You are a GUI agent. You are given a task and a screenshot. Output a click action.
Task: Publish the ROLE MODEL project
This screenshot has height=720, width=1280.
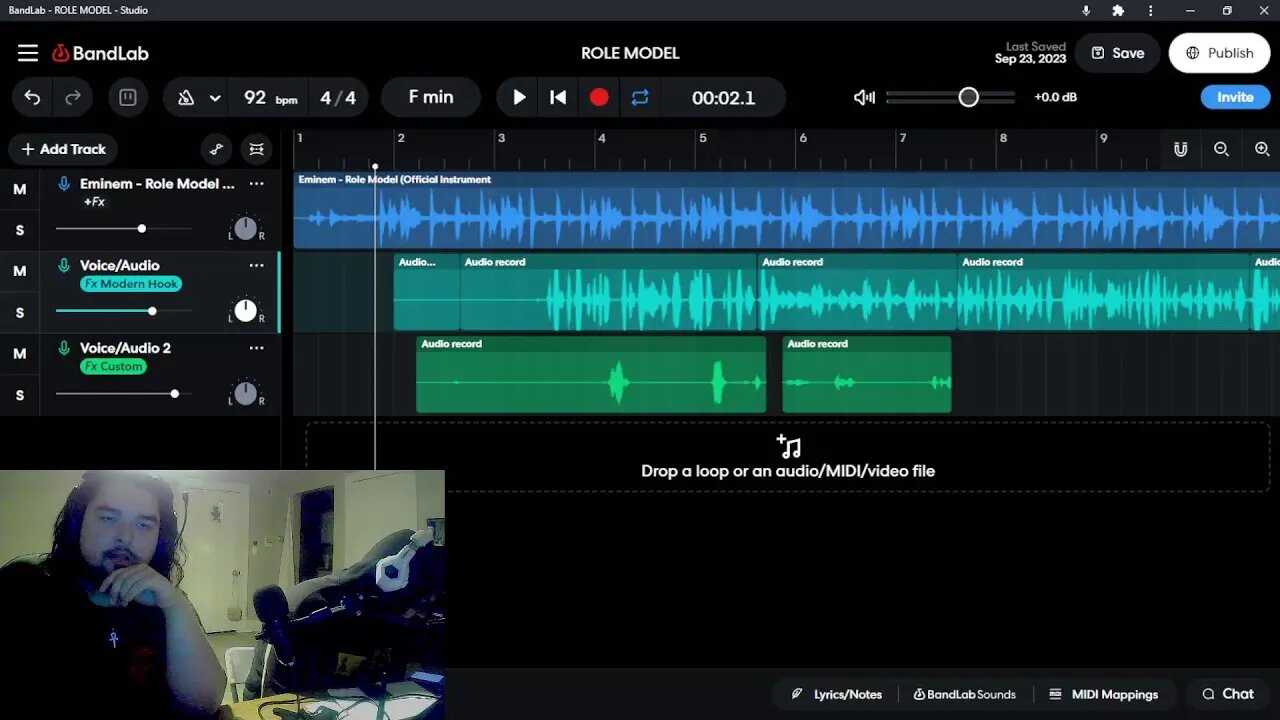pyautogui.click(x=1219, y=53)
